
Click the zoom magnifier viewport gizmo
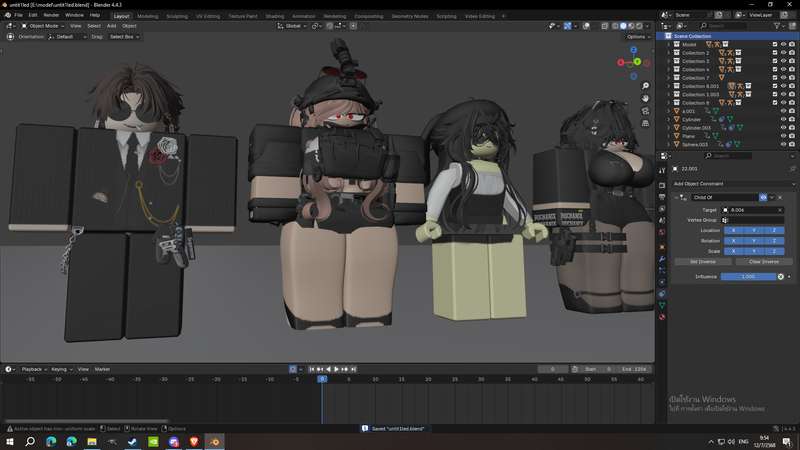point(645,86)
